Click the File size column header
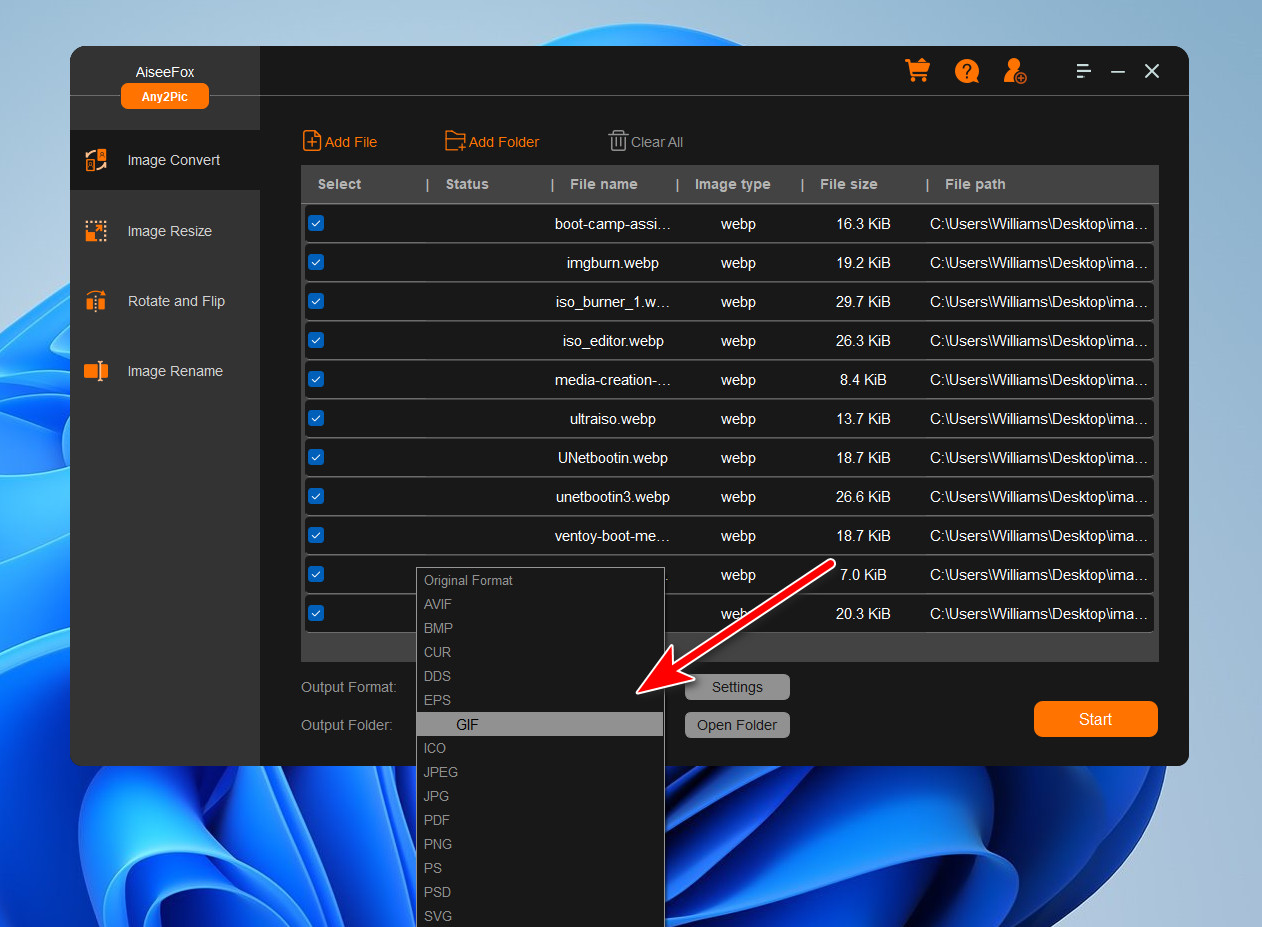The width and height of the screenshot is (1262, 927). [x=849, y=184]
